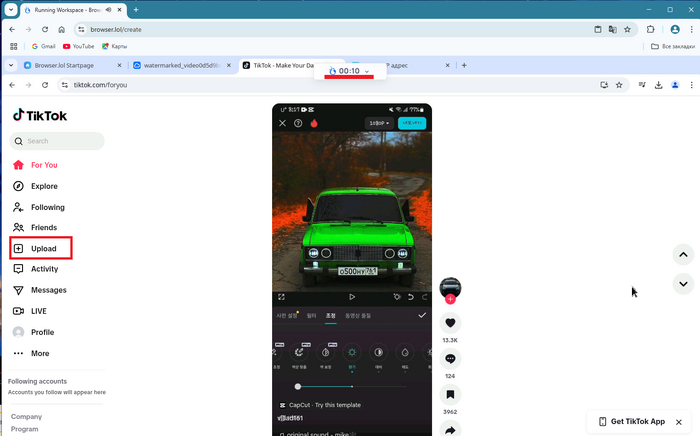Go back in the inner browser
Viewport: 700px width, 436px height.
click(x=12, y=85)
